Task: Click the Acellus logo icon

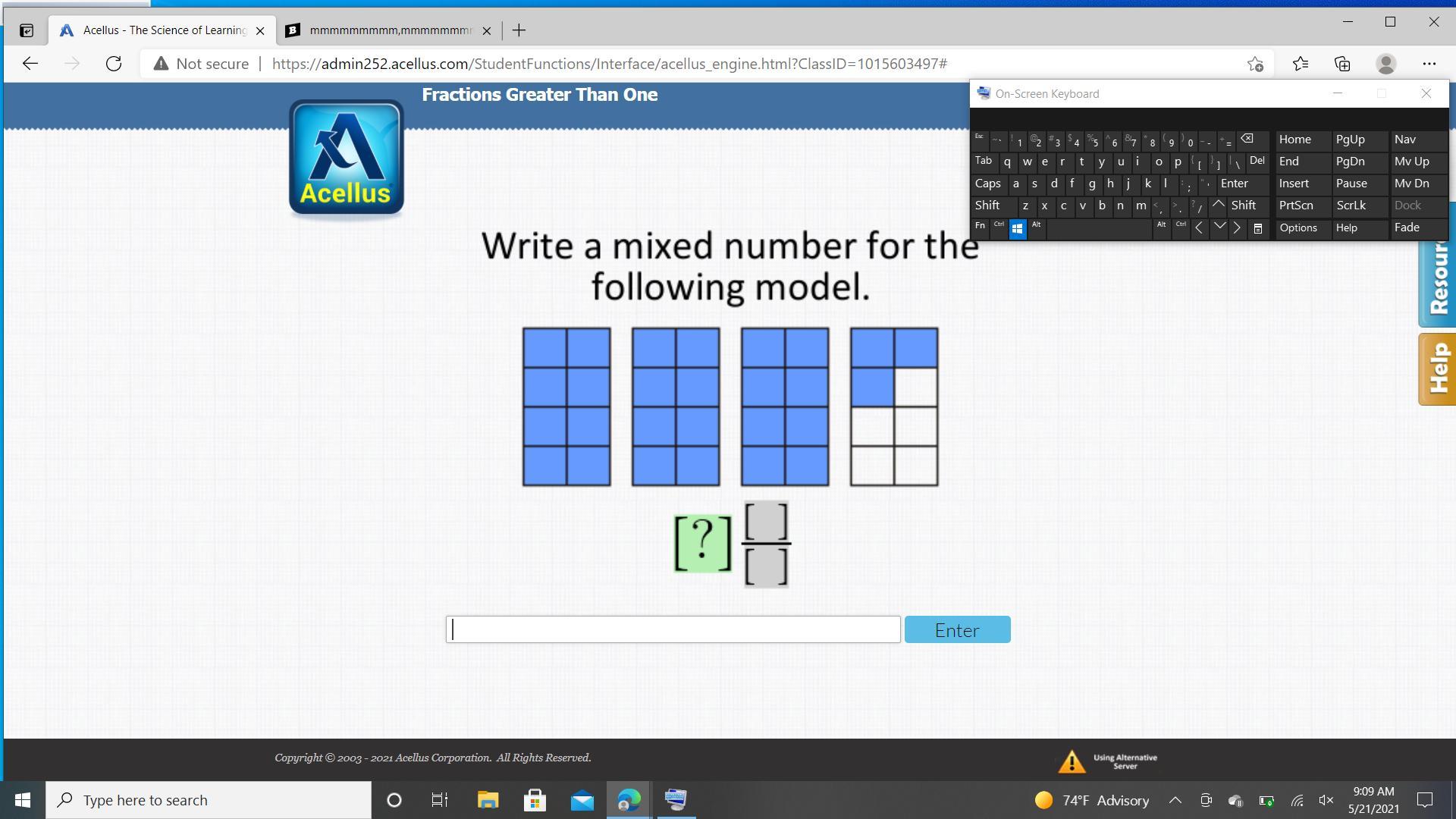Action: coord(346,158)
